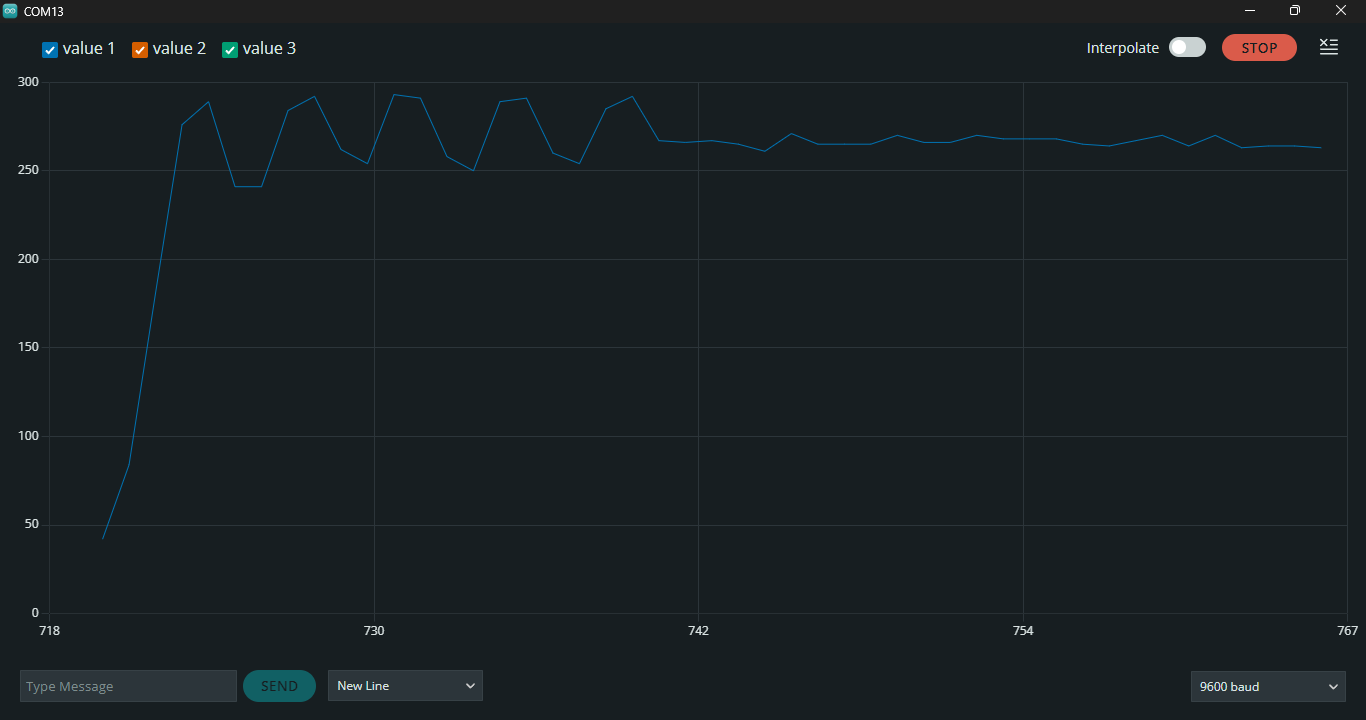
Task: Open the New Line ending dropdown
Action: 405,686
